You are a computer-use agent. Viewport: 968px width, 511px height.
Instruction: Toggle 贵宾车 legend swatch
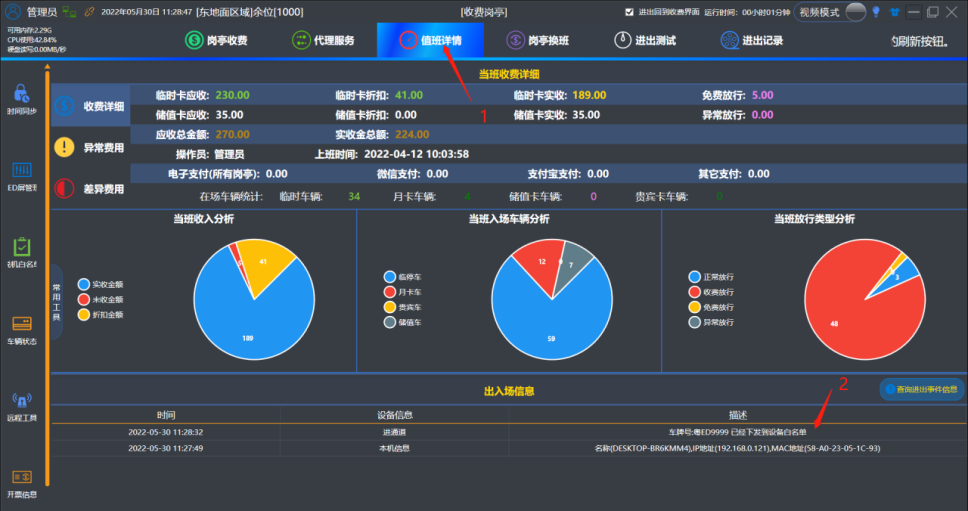pos(390,307)
